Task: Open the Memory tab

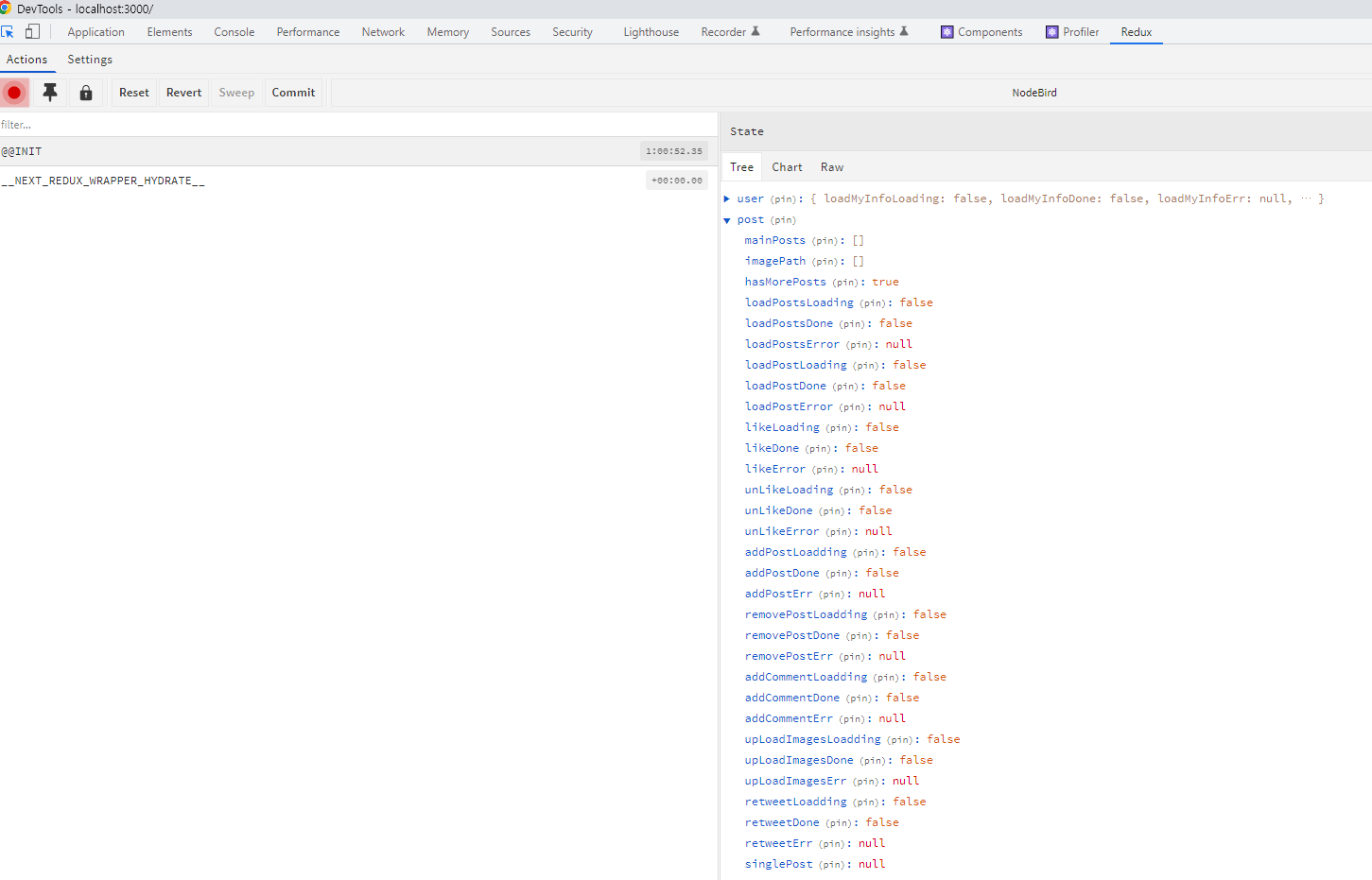Action: (448, 32)
